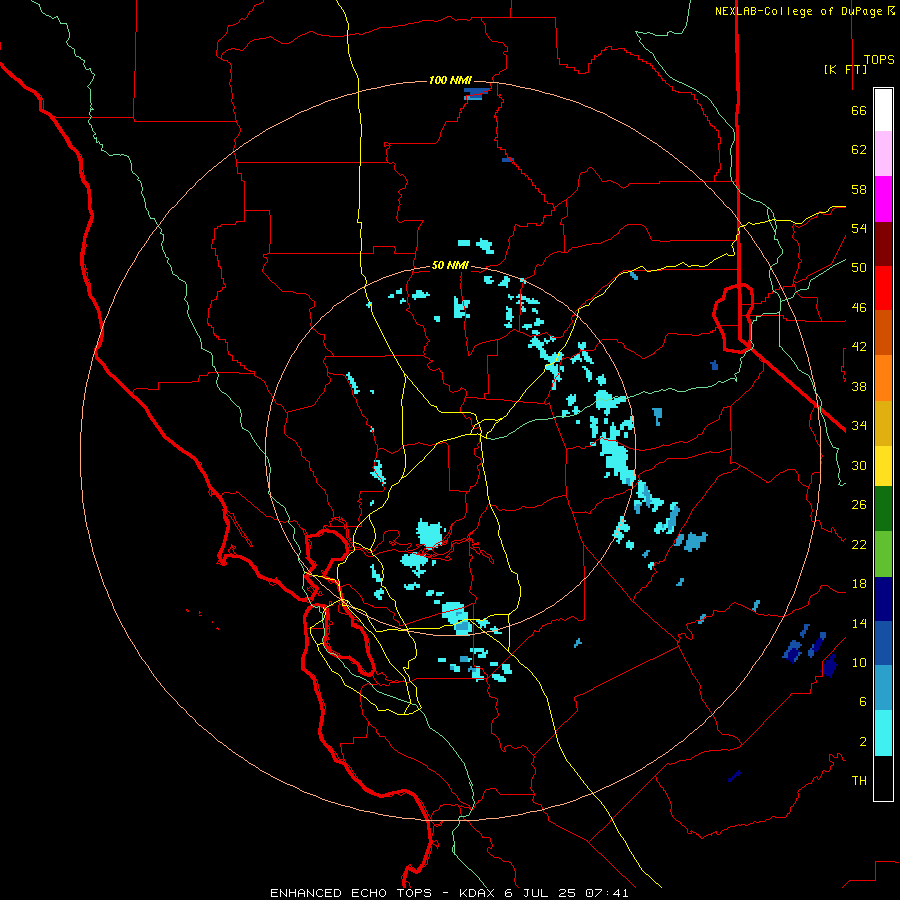
Task: Click the magenta 58 kft legend swatch
Action: 883,199
